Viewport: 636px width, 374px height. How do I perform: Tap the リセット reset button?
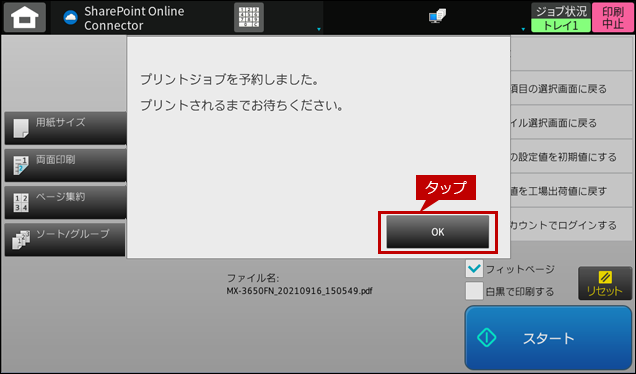pyautogui.click(x=605, y=283)
